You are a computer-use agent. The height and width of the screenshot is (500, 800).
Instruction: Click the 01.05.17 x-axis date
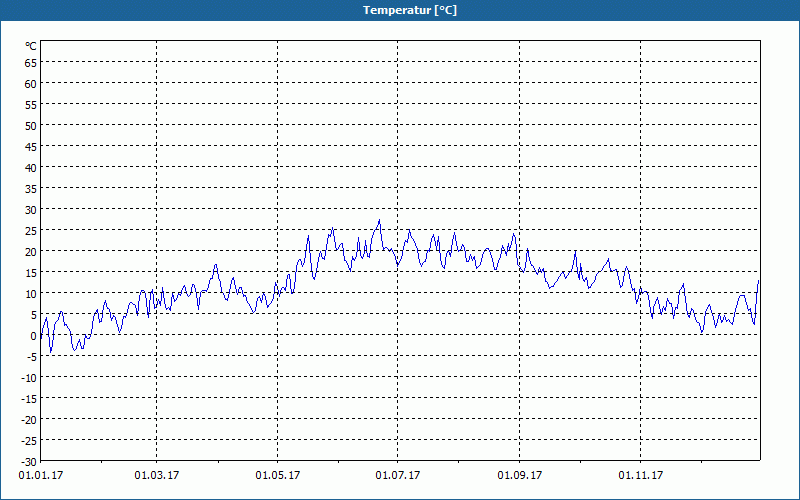pyautogui.click(x=277, y=475)
